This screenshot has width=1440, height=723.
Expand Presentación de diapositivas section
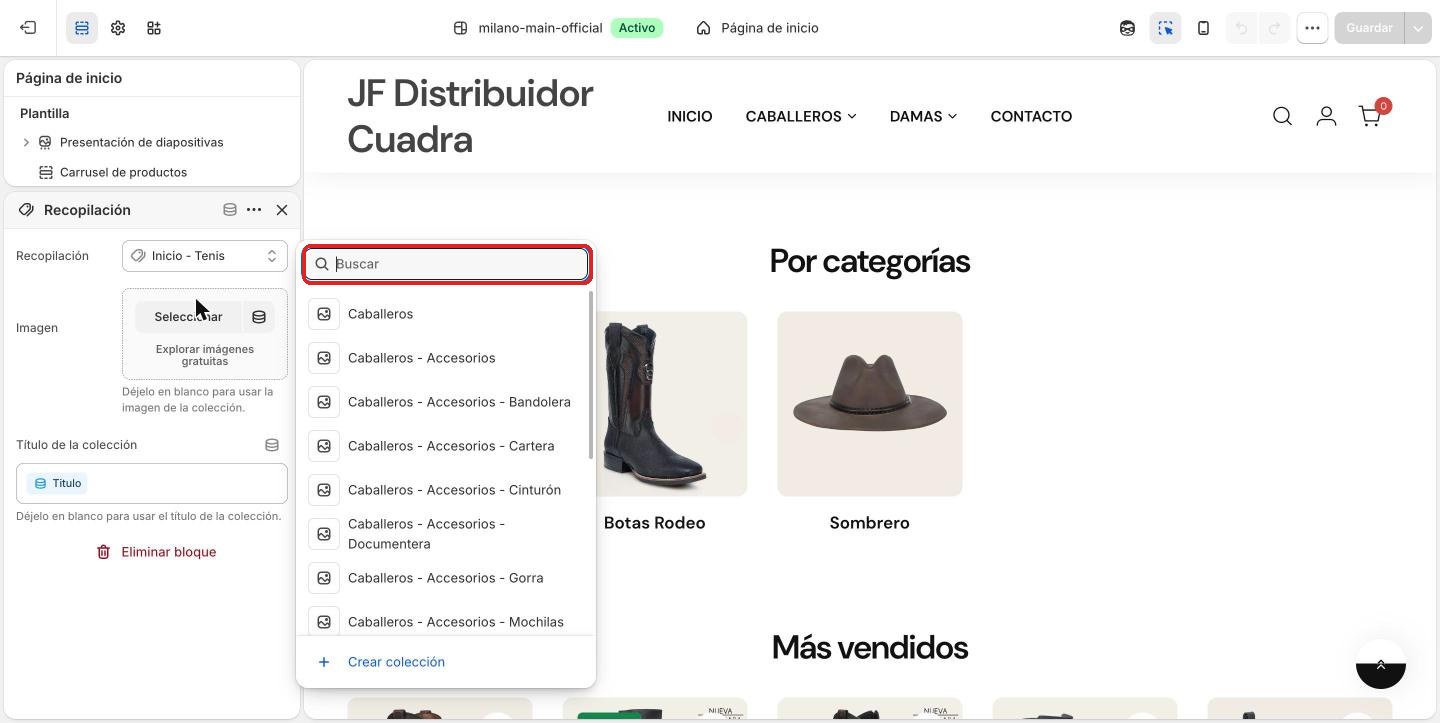(x=26, y=142)
